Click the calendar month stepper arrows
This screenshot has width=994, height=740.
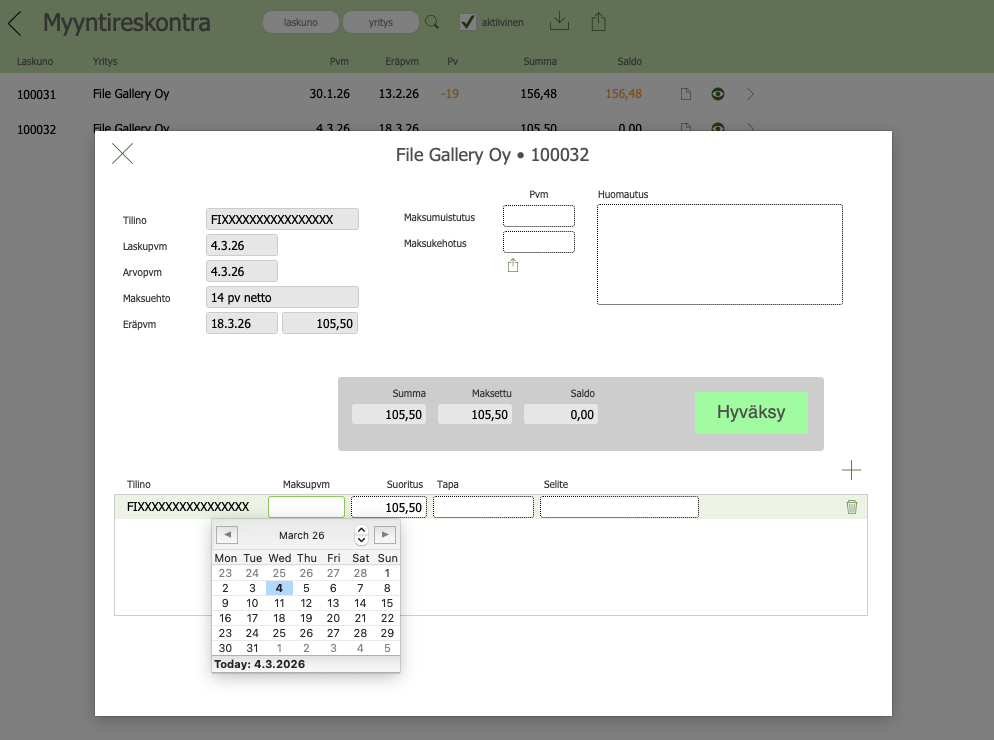[x=361, y=535]
